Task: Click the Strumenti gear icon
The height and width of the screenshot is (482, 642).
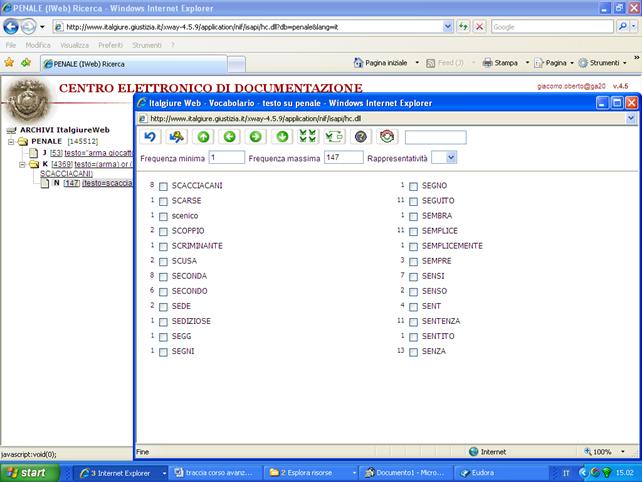Action: [x=583, y=63]
